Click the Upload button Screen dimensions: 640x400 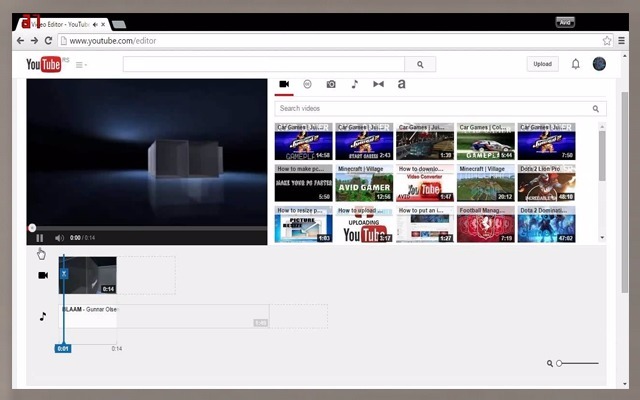point(542,64)
